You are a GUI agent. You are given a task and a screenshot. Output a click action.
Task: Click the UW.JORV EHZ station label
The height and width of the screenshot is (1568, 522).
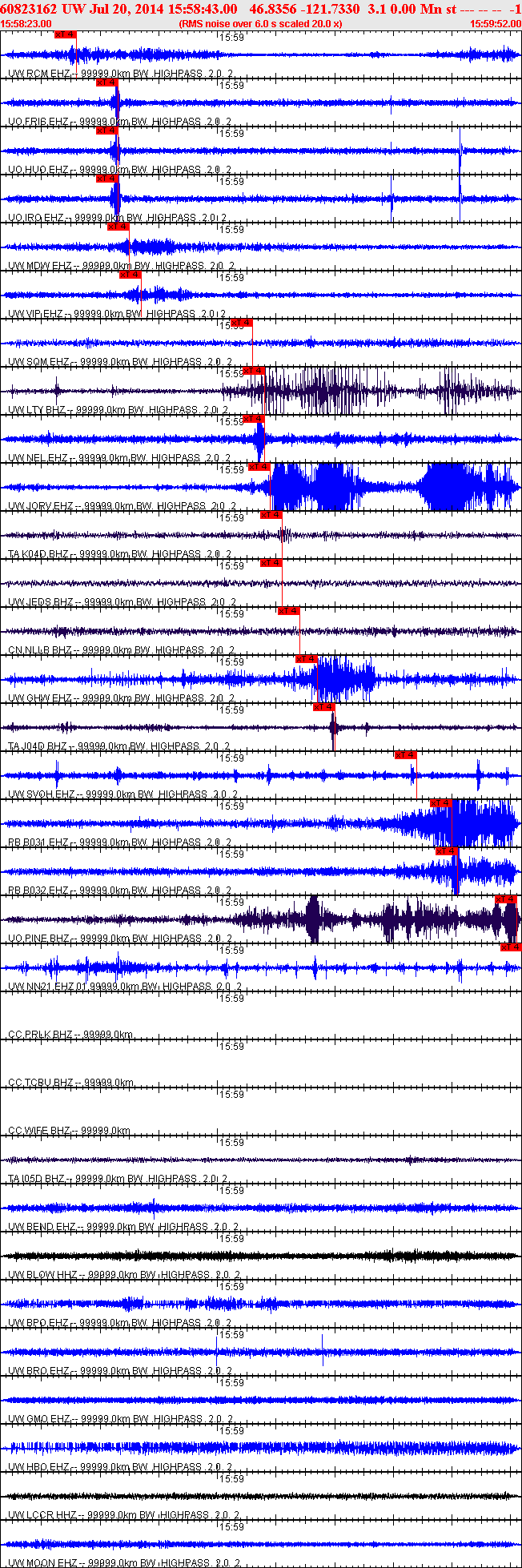(40, 506)
